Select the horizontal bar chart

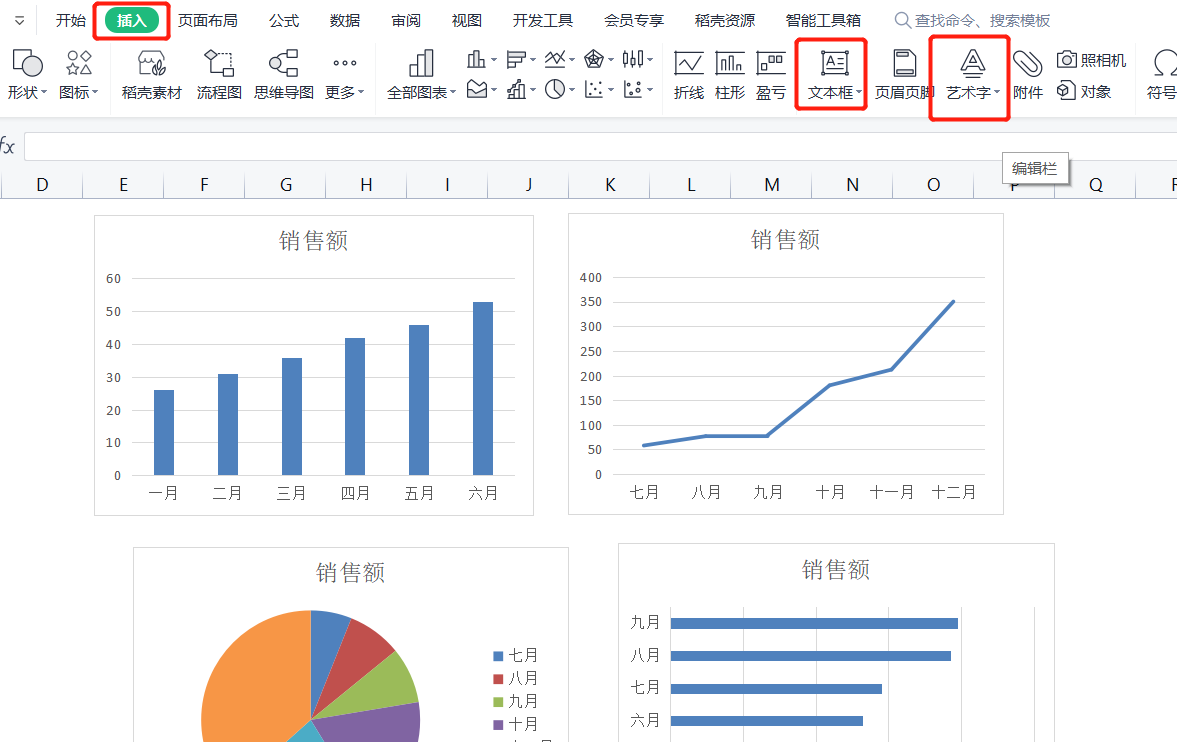[836, 642]
